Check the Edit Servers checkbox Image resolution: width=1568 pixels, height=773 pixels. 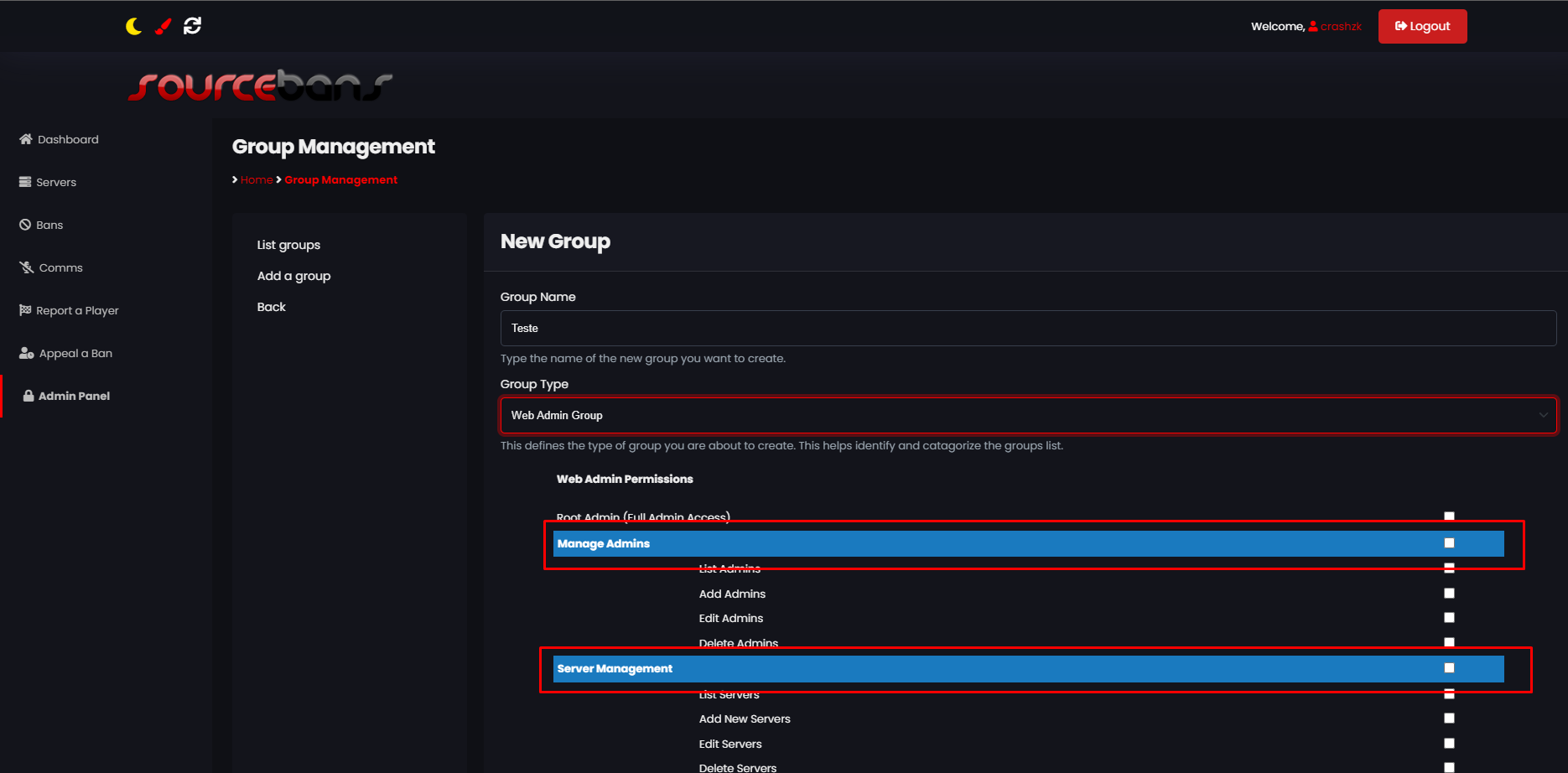[1449, 743]
